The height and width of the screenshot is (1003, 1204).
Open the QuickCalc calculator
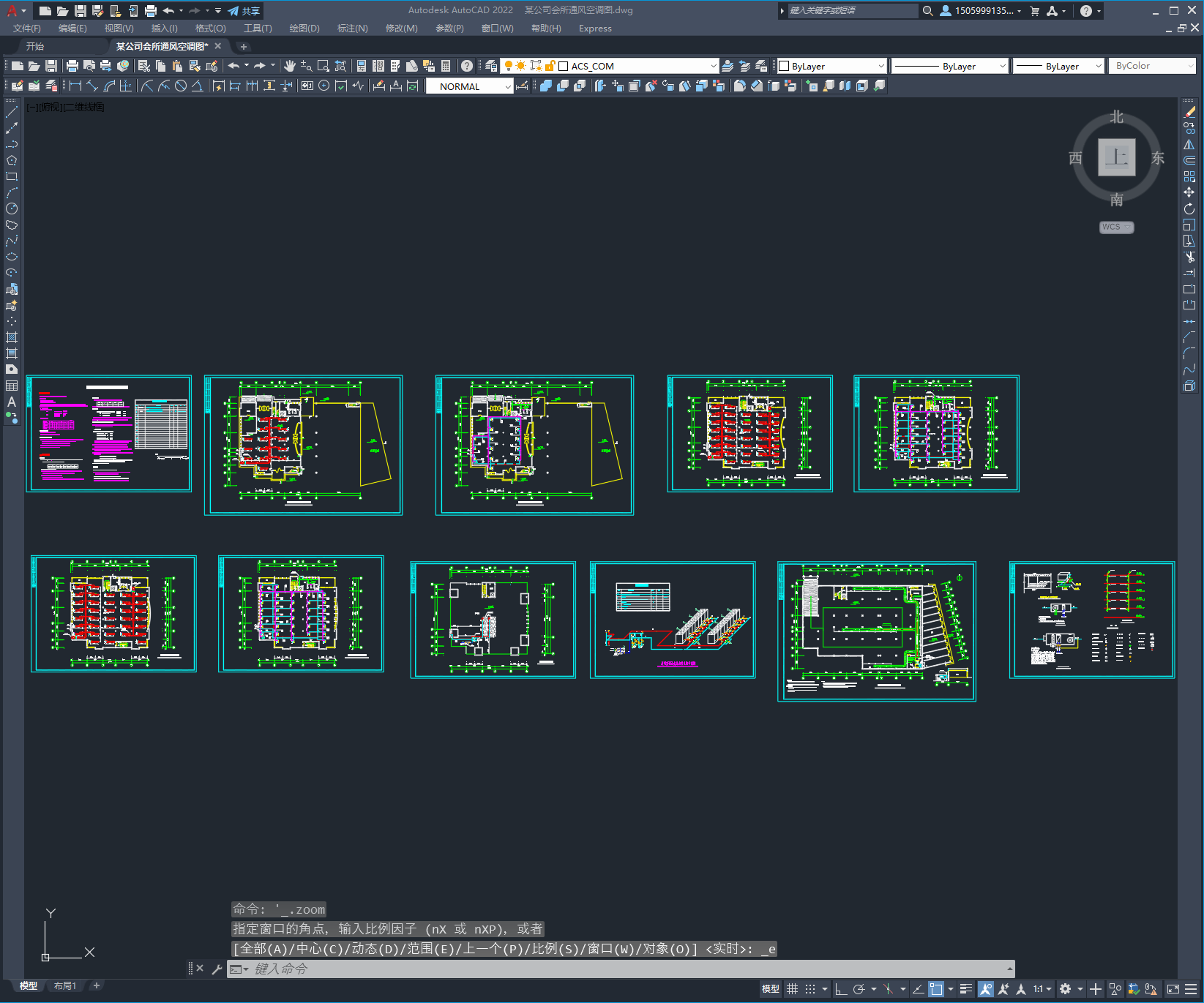pyautogui.click(x=446, y=66)
